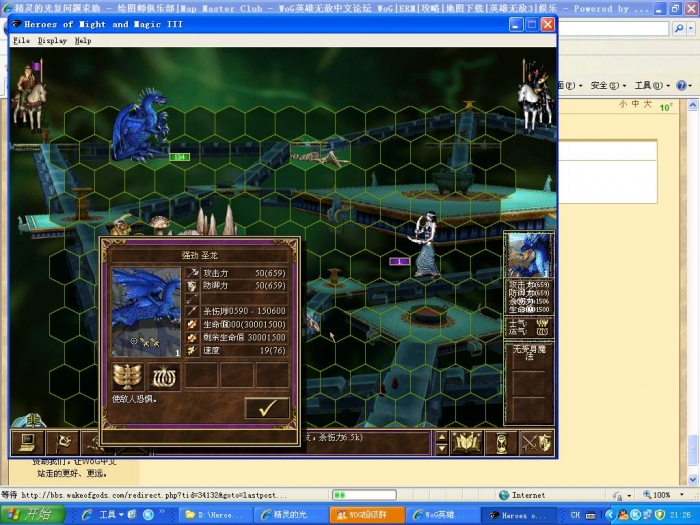This screenshot has width=700, height=525.
Task: Open the 工具 menu in Internet Explorer
Action: tap(651, 85)
